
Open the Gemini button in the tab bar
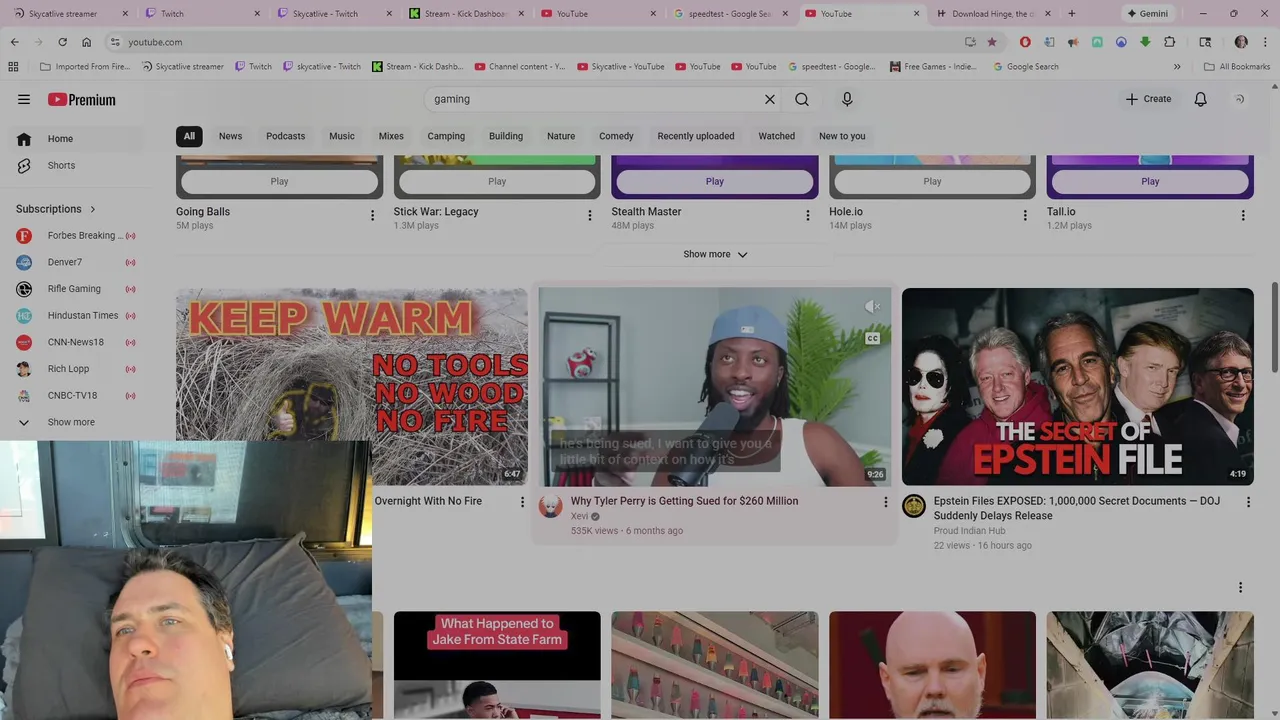click(x=1147, y=14)
